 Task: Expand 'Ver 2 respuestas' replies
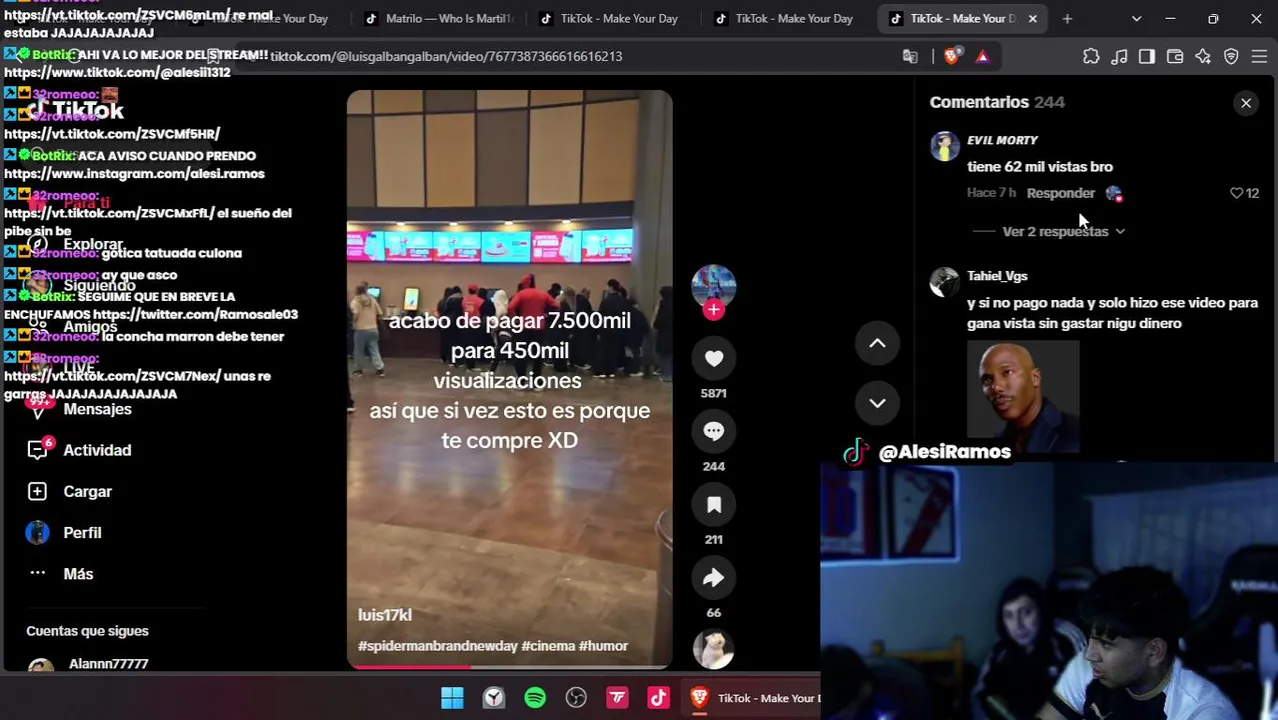coord(1063,231)
